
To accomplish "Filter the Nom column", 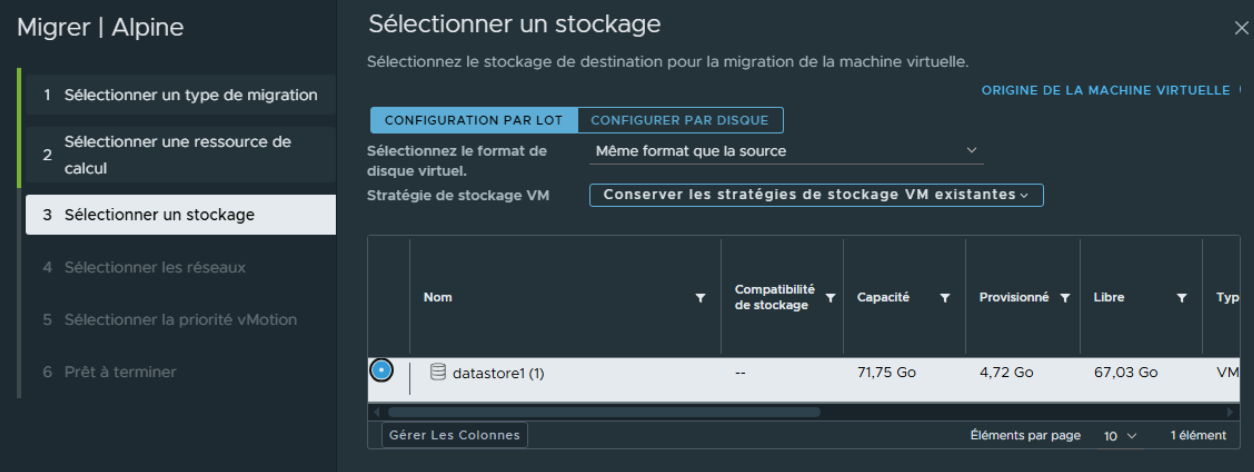I will [700, 298].
